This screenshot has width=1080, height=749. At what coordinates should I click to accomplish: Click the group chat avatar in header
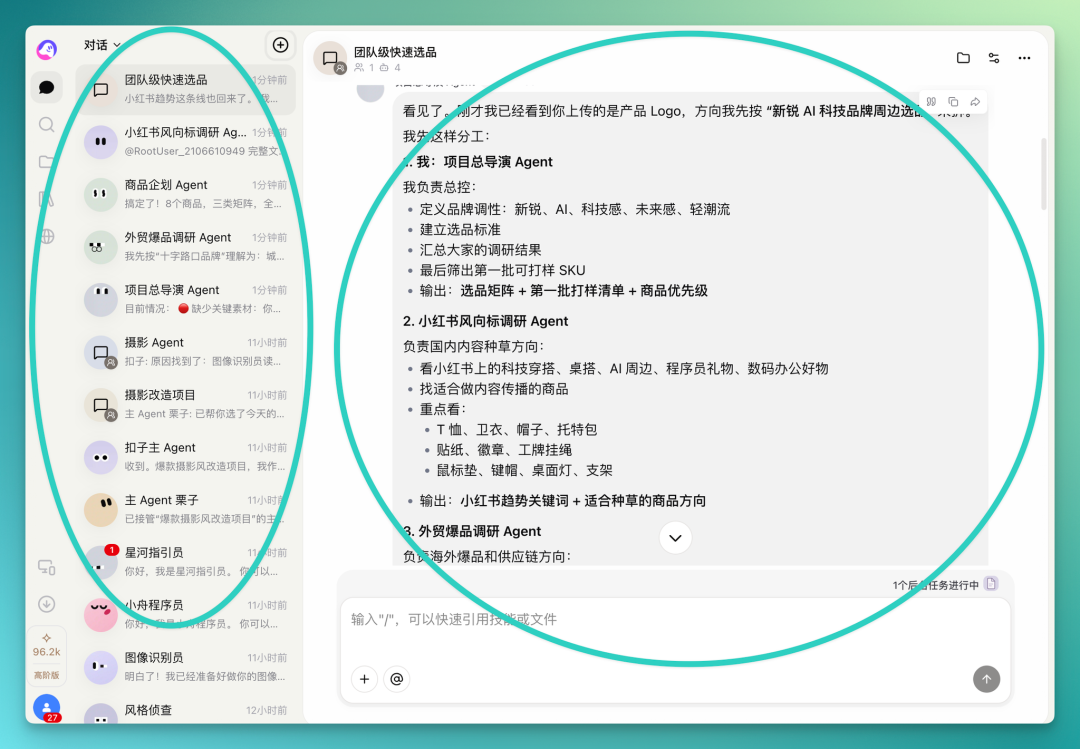coord(330,58)
